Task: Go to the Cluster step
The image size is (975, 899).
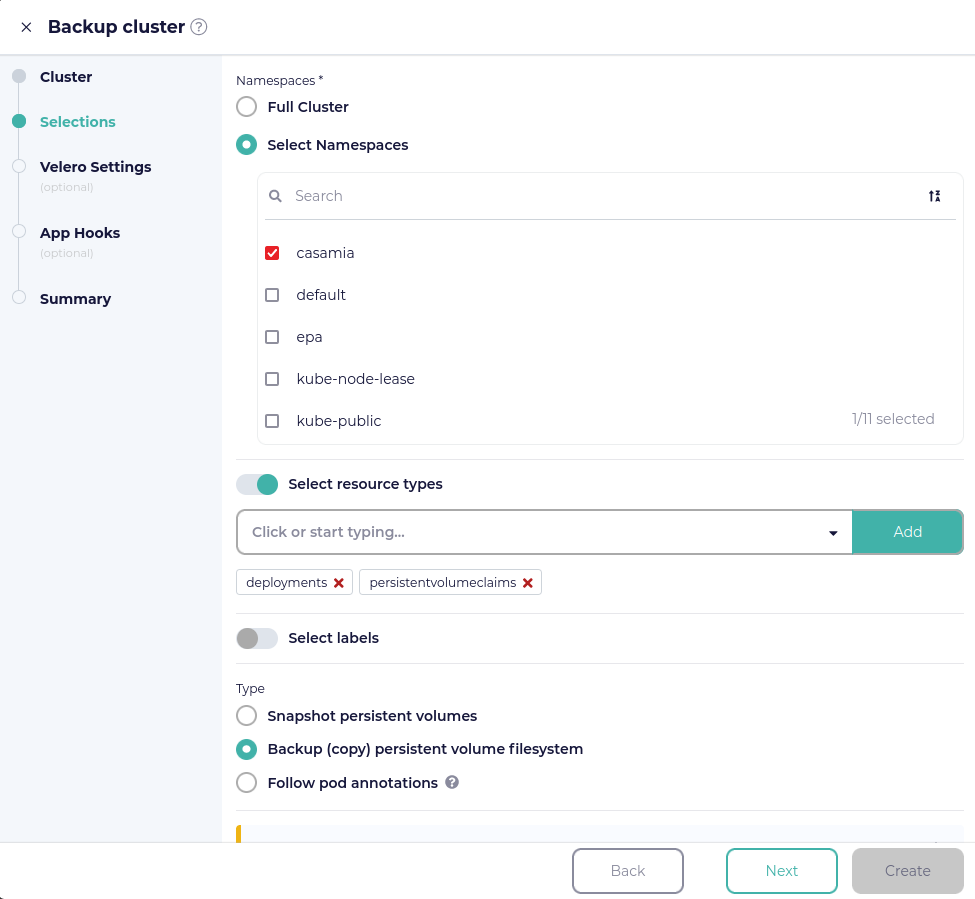Action: [x=66, y=76]
